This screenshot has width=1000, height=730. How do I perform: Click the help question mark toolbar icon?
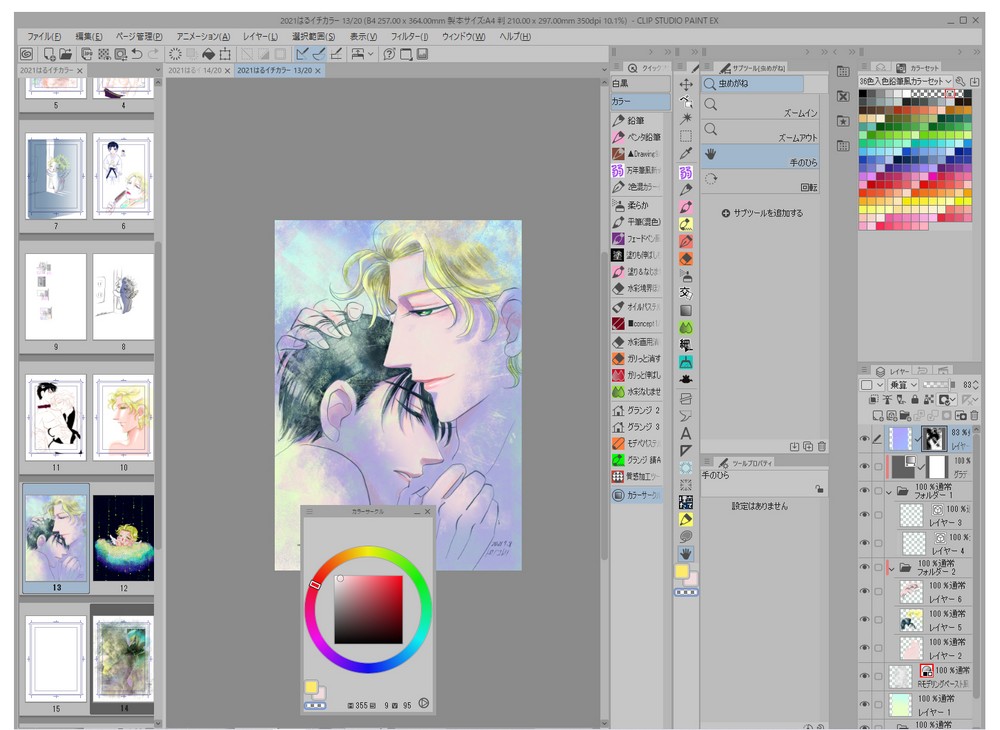(389, 54)
